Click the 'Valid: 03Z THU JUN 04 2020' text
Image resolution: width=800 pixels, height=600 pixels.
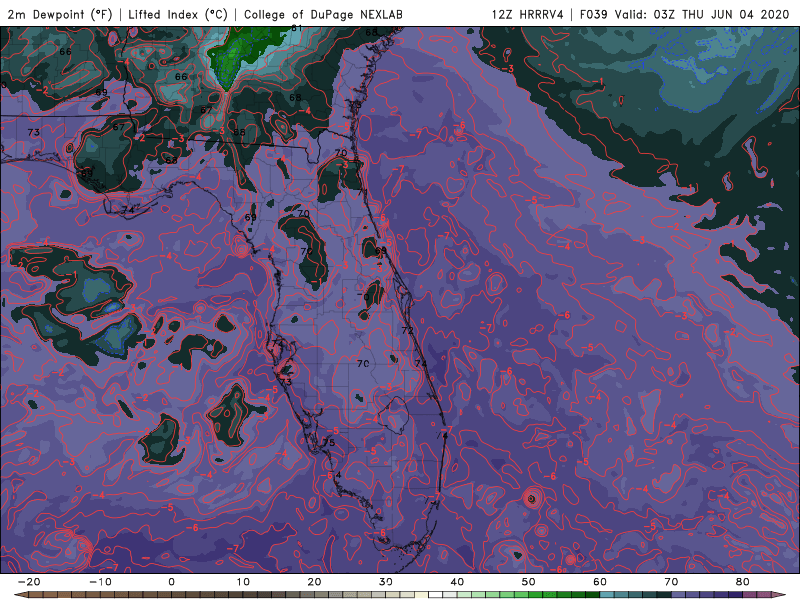[702, 15]
